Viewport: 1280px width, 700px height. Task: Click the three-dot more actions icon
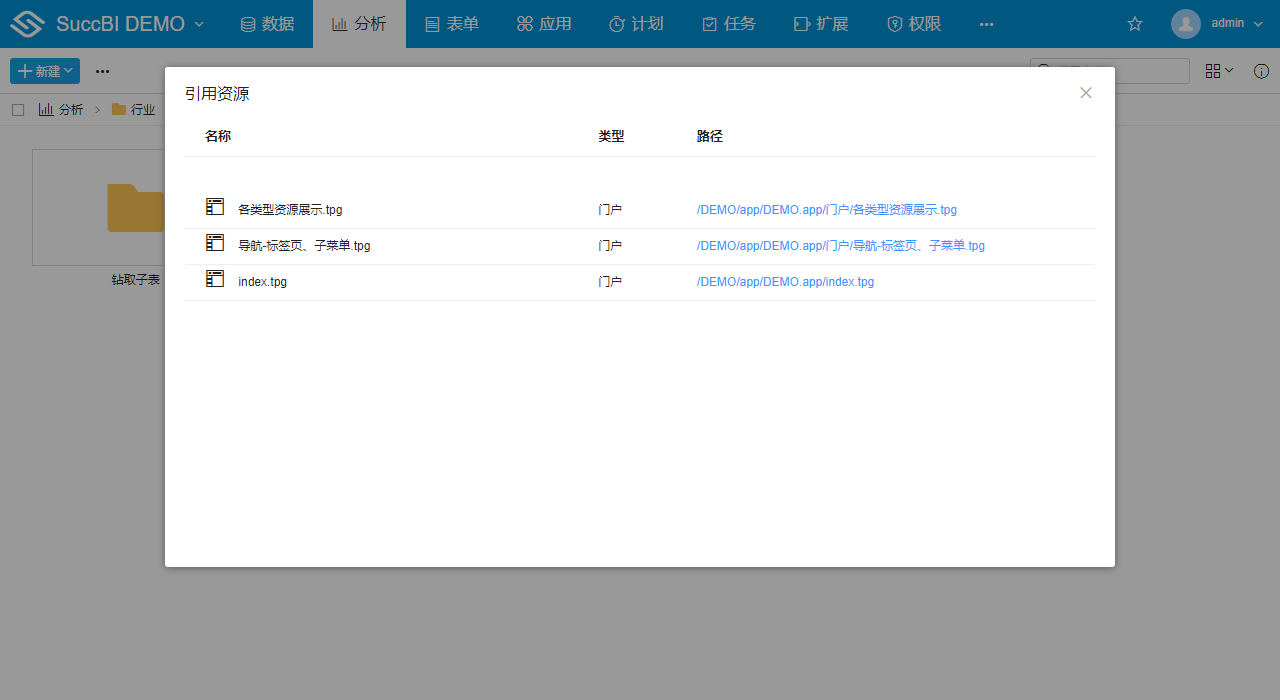pyautogui.click(x=102, y=71)
